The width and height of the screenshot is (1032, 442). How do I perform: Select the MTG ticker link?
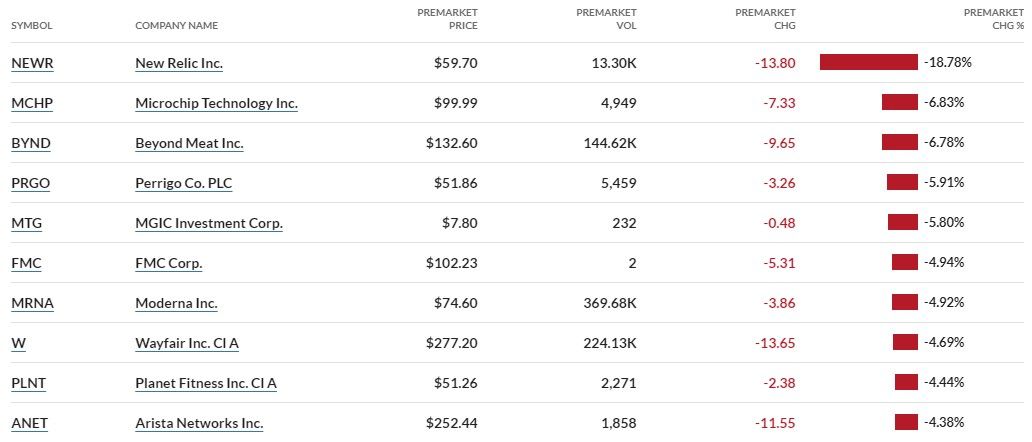pyautogui.click(x=26, y=223)
